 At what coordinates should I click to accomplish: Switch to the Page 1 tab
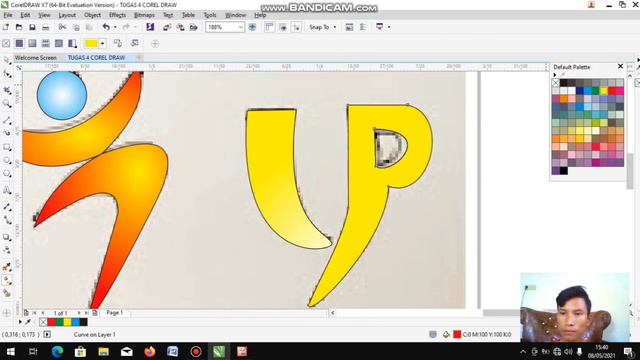point(115,313)
